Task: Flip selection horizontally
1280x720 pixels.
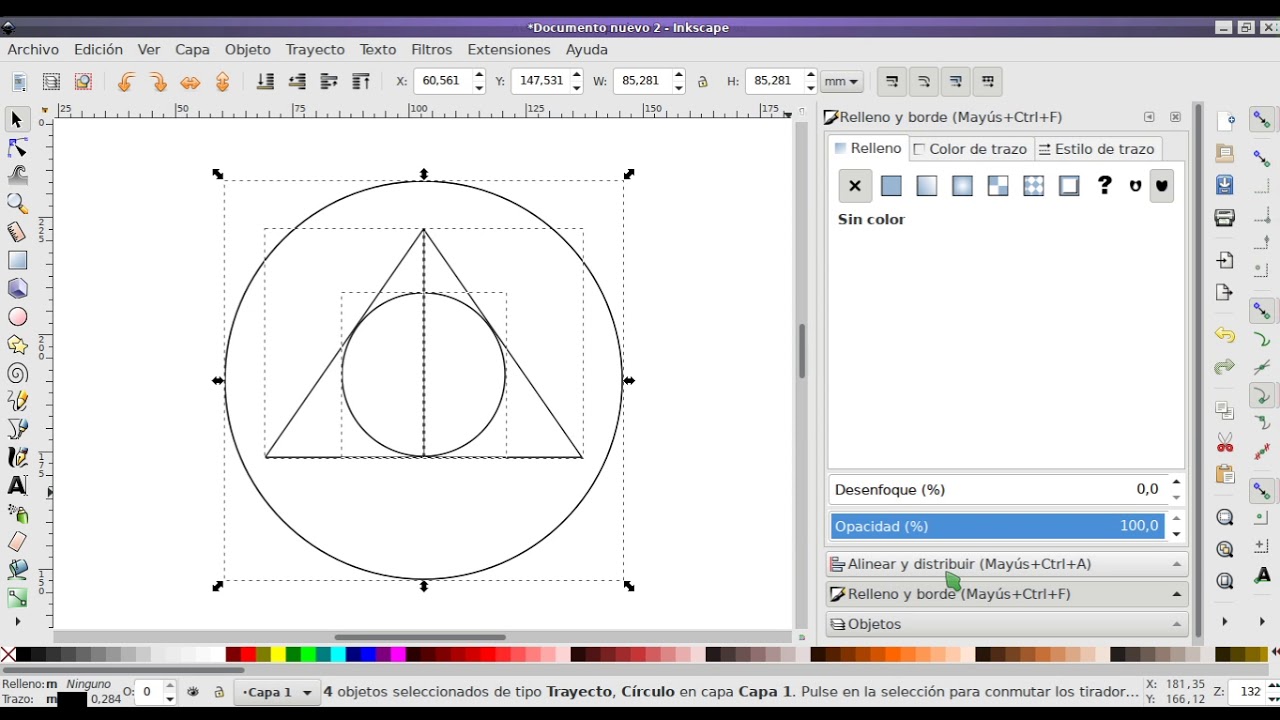Action: pos(190,82)
